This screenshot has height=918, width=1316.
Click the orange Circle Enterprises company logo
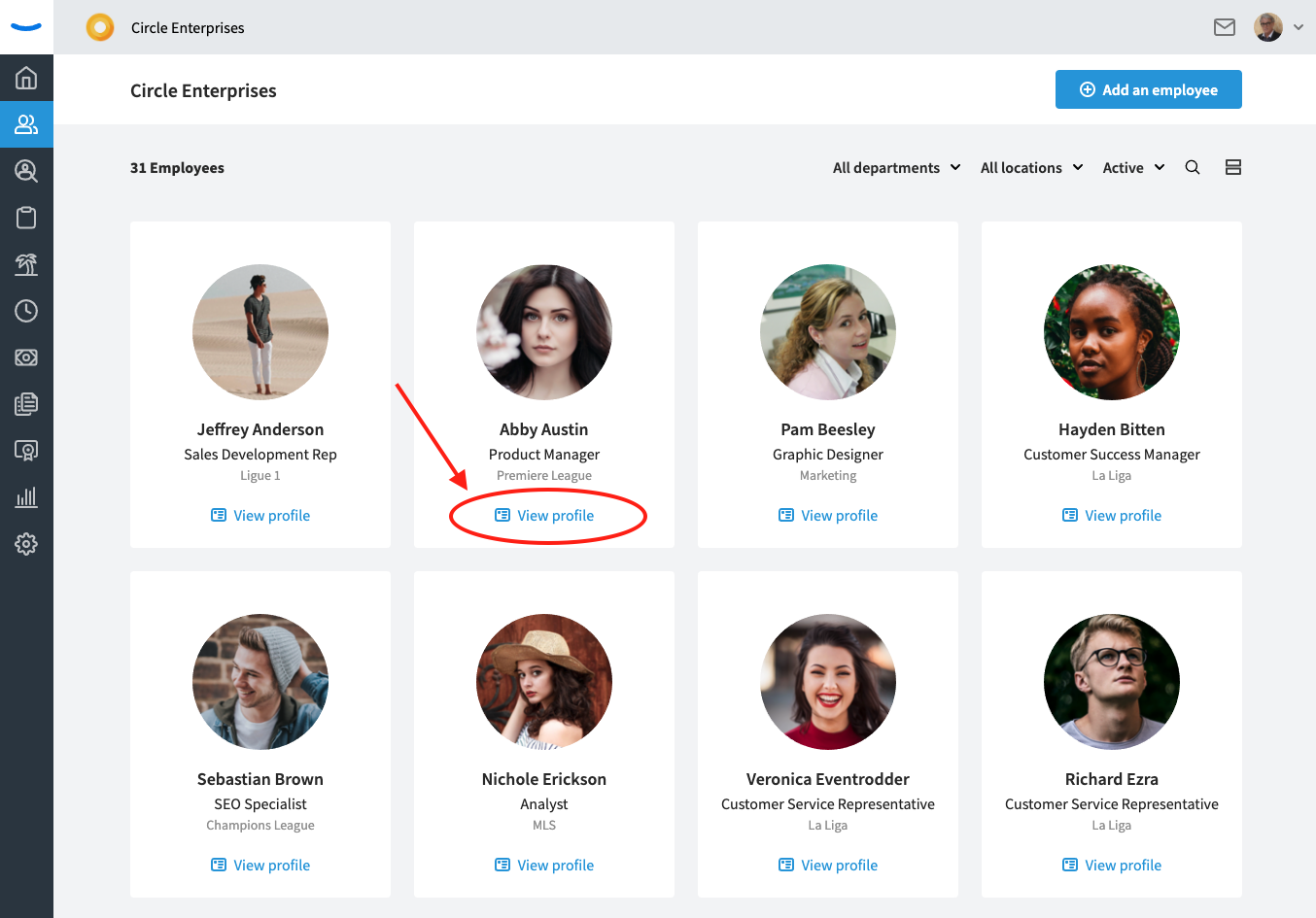[x=100, y=27]
